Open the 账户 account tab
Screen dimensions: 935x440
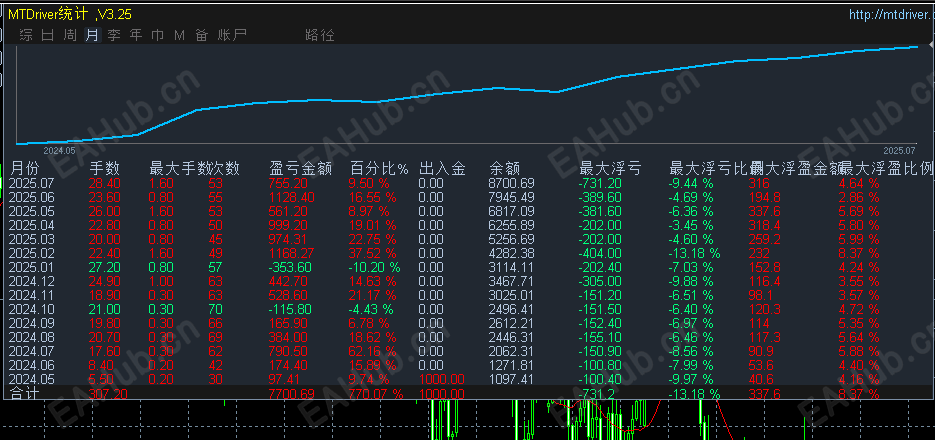tap(232, 35)
